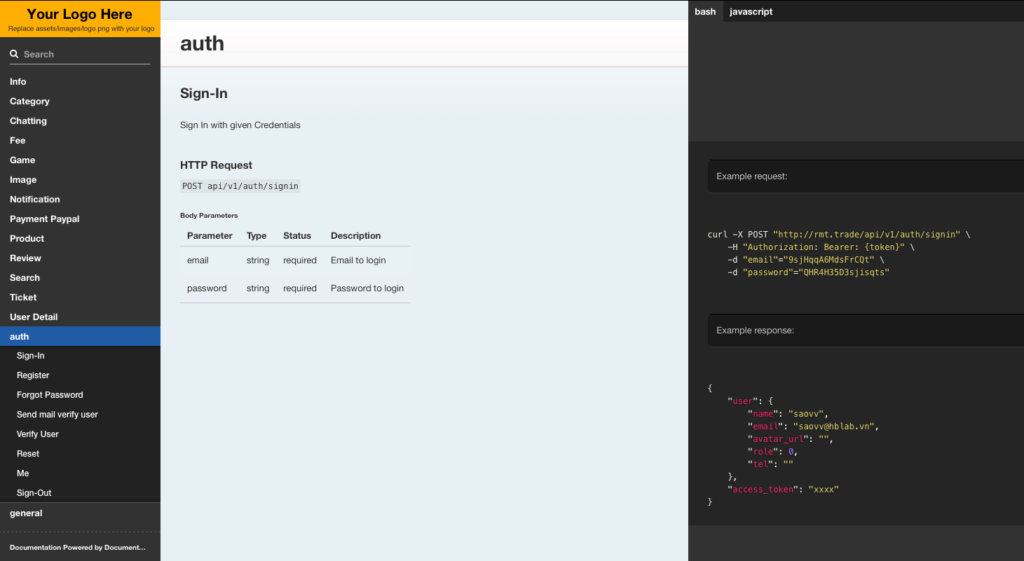Screen dimensions: 1024x561
Task: Open the Chatting section
Action: pos(80,121)
